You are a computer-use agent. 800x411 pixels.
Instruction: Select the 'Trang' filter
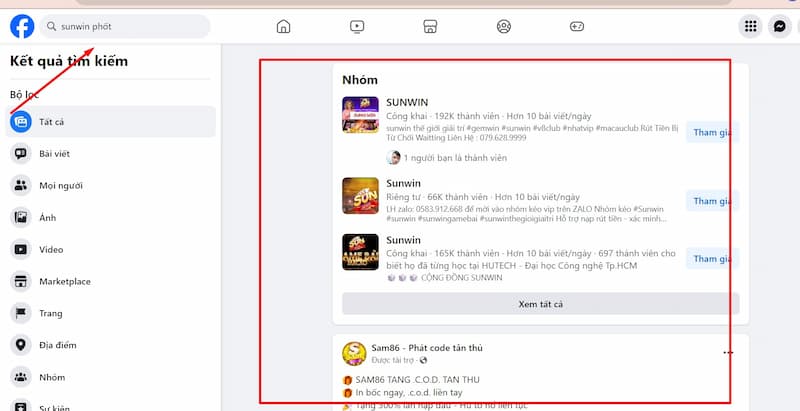(x=111, y=313)
